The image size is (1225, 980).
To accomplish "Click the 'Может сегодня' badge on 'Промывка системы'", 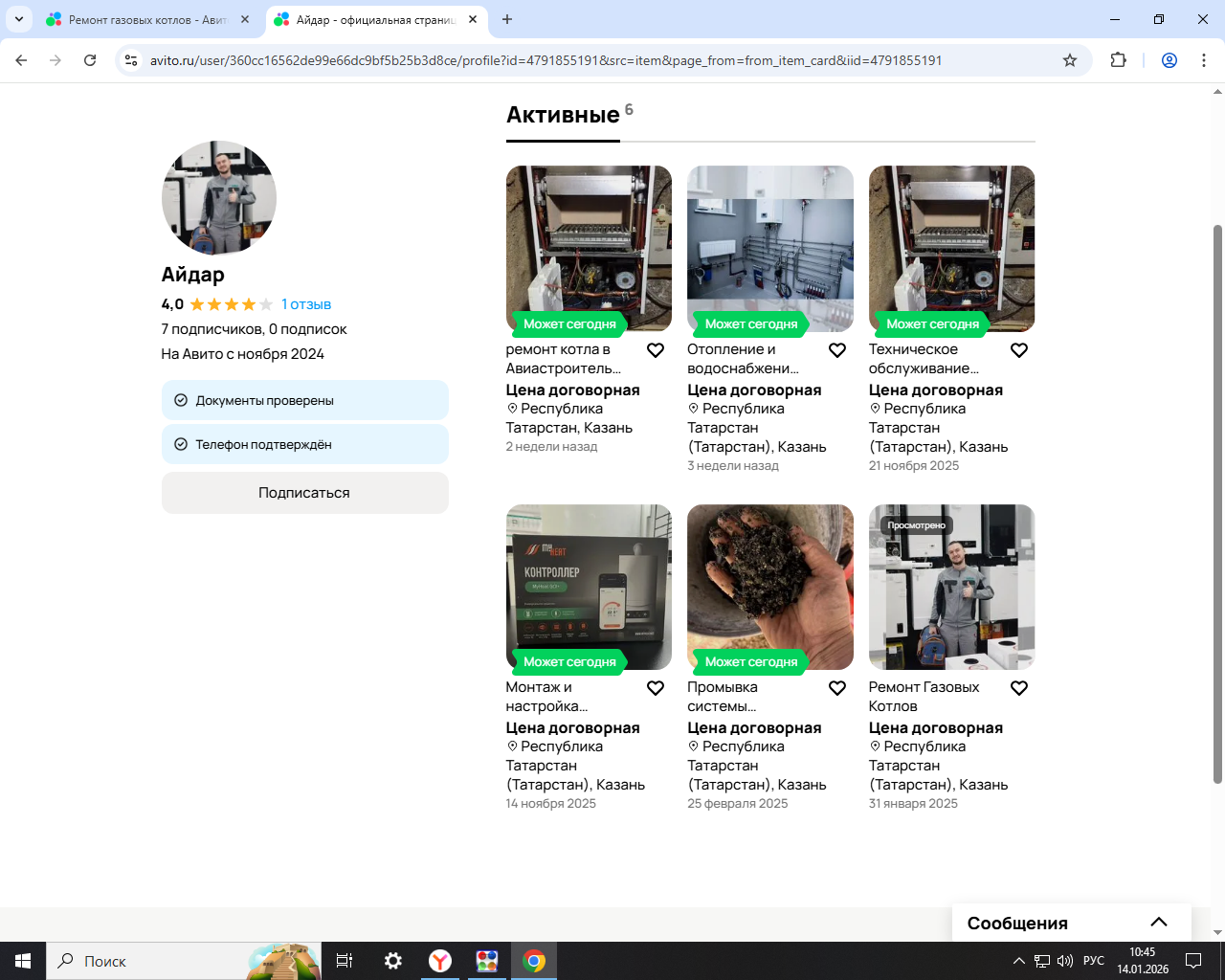I will (x=751, y=661).
